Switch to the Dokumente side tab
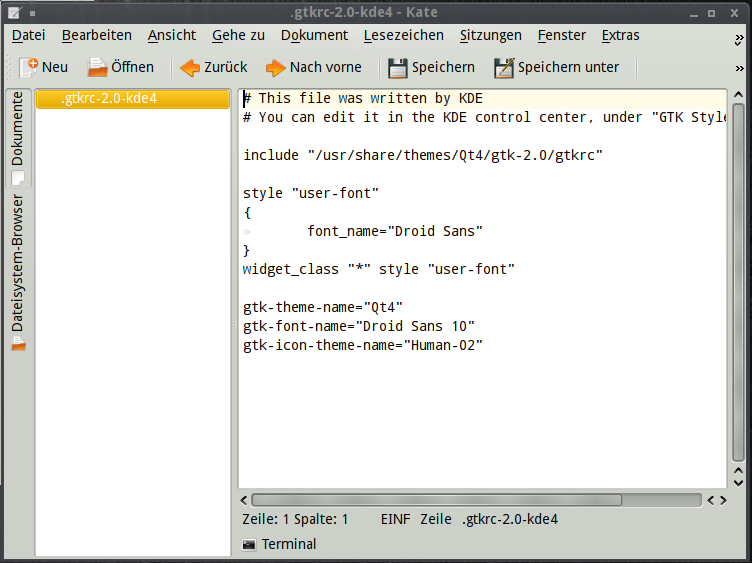The image size is (752, 563). [18, 138]
